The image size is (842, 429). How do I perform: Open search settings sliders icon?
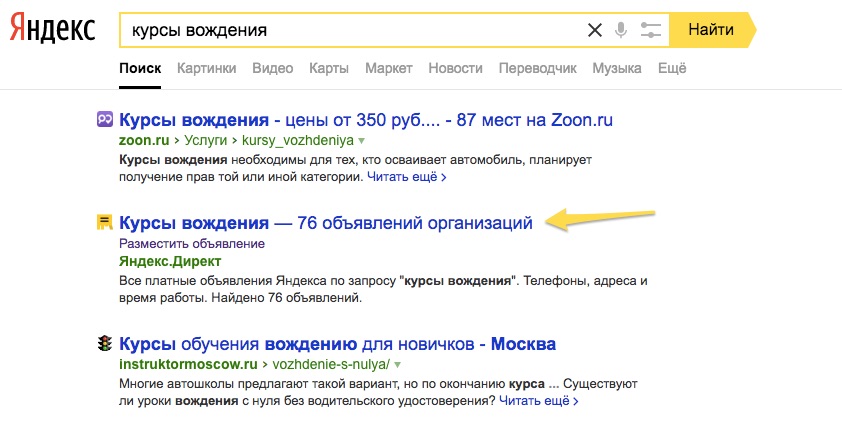point(651,30)
